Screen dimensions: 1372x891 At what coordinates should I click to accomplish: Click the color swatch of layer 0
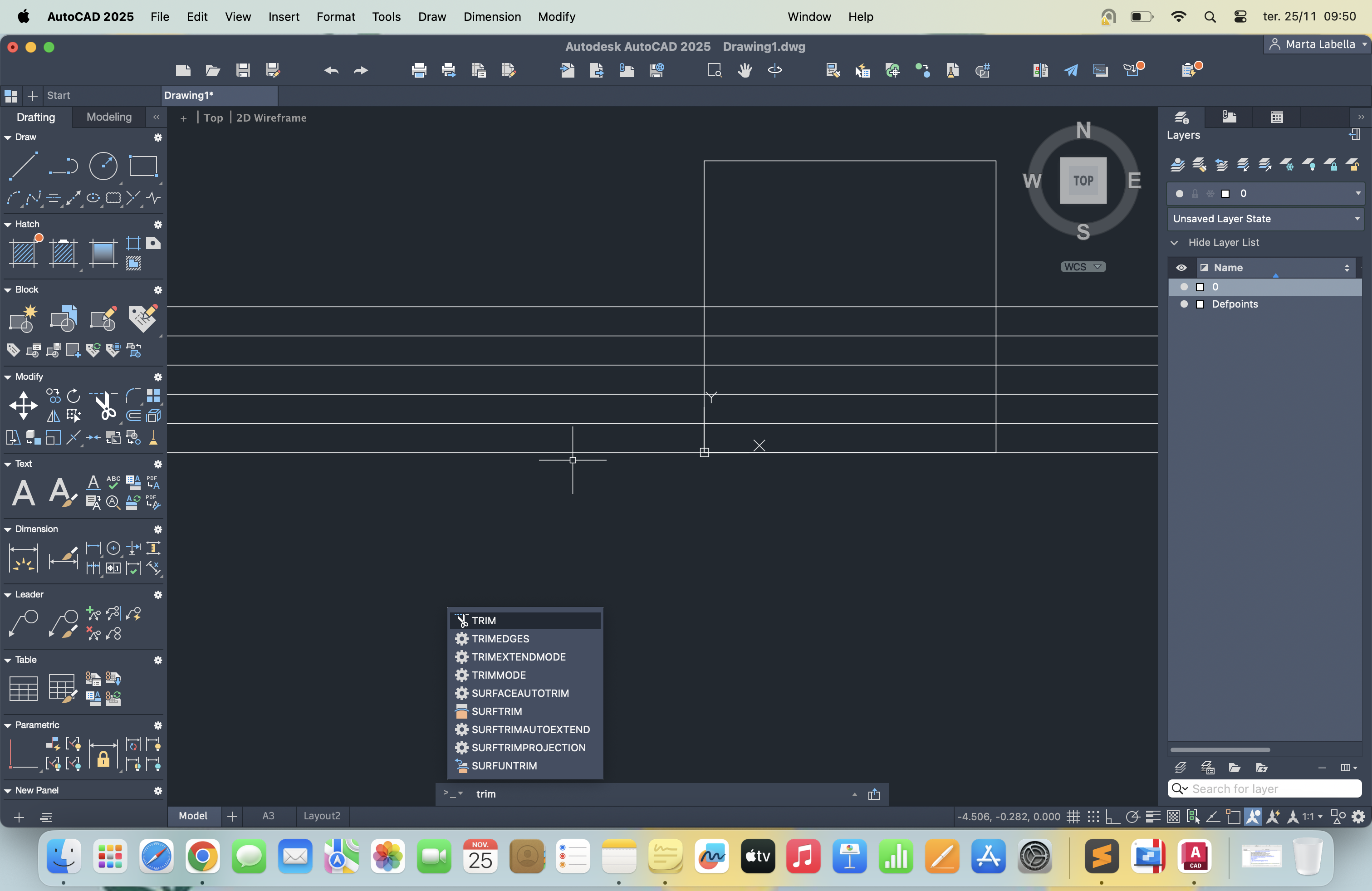(x=1200, y=287)
